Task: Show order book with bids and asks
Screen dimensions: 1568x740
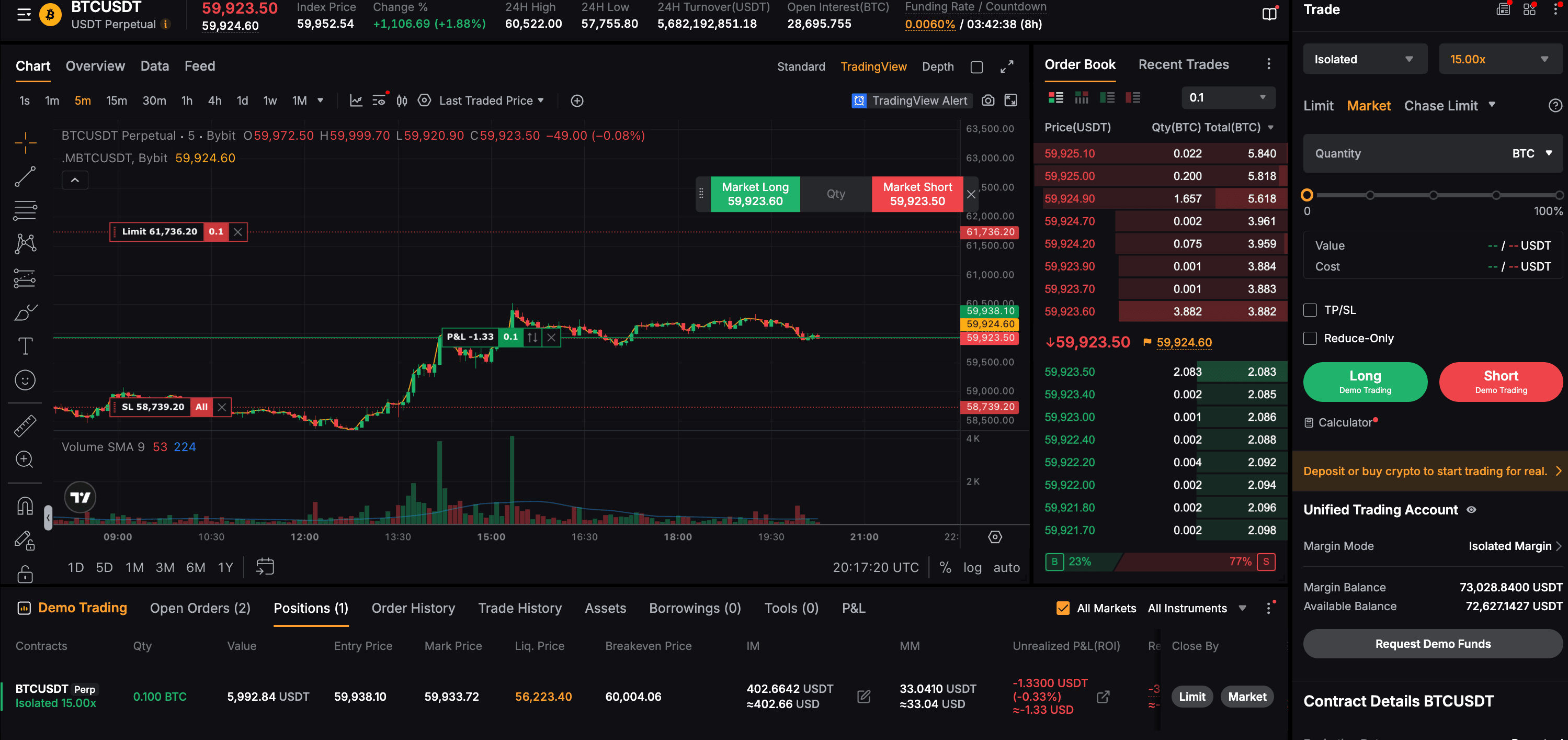Action: (x=1055, y=97)
